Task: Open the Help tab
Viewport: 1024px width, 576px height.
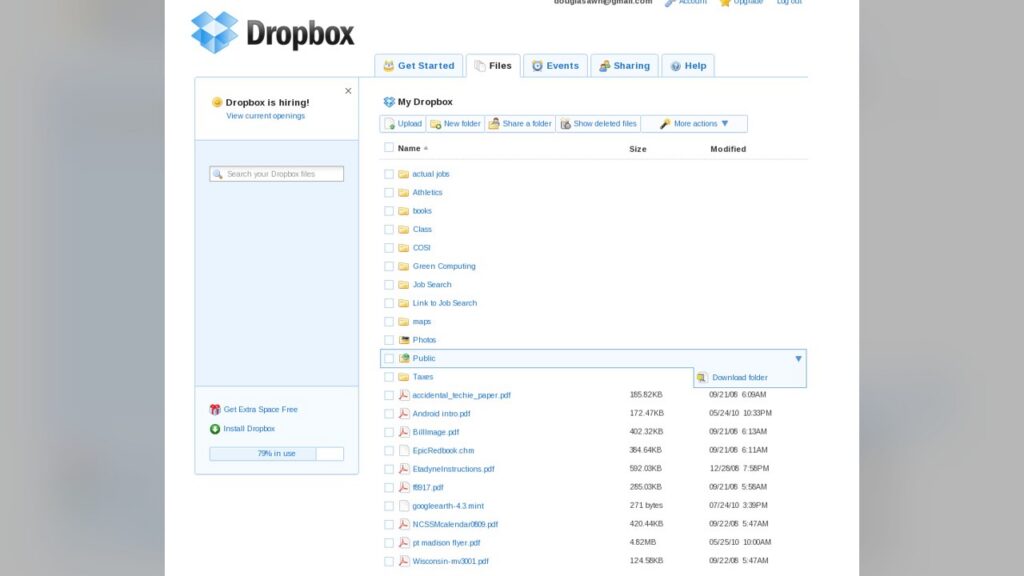Action: tap(688, 66)
